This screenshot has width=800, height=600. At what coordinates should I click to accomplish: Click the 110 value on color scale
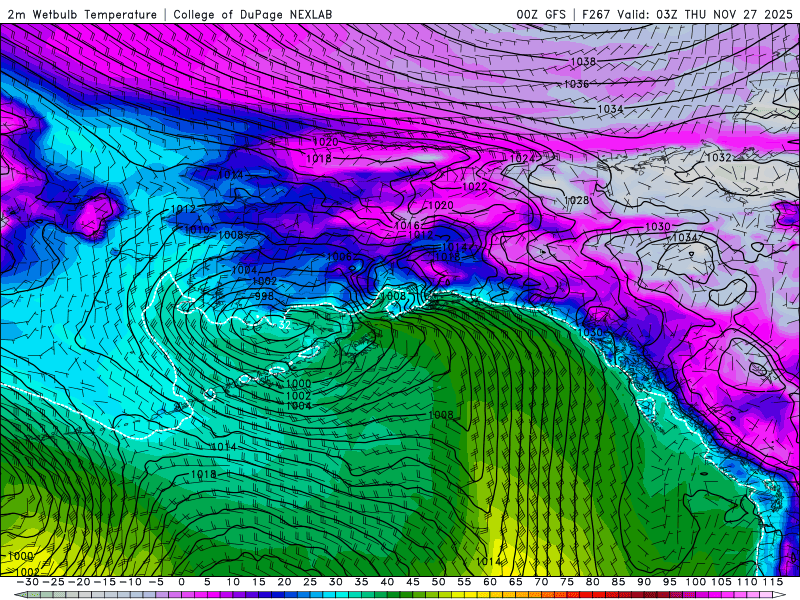point(747,582)
